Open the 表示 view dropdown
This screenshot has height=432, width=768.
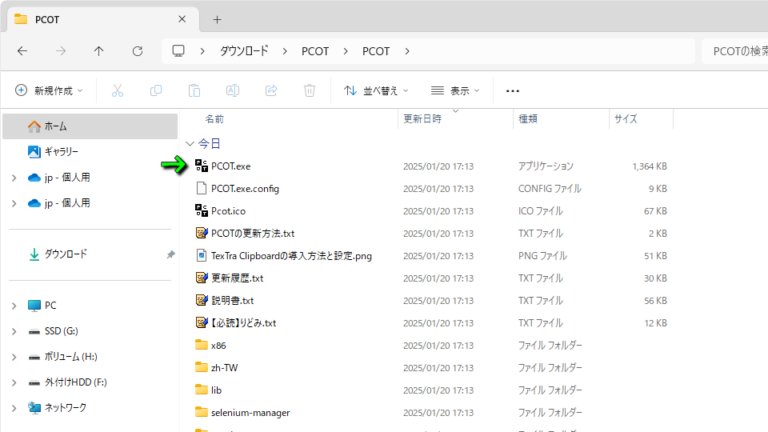[455, 90]
